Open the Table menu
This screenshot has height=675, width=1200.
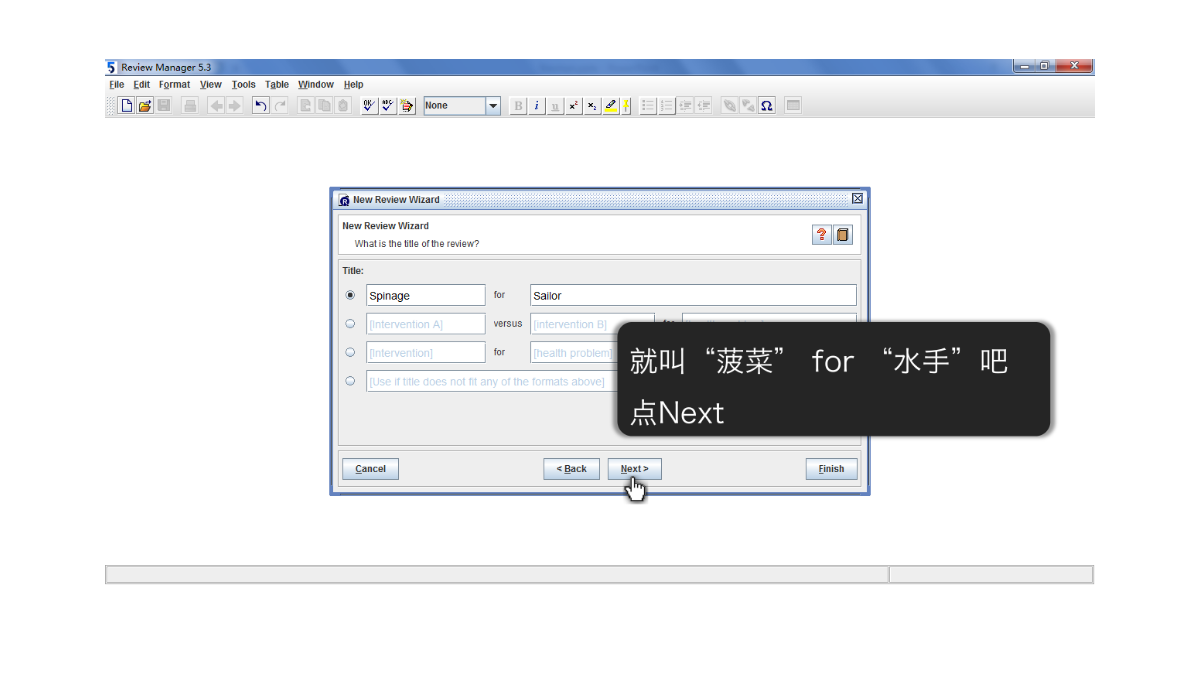[x=277, y=85]
